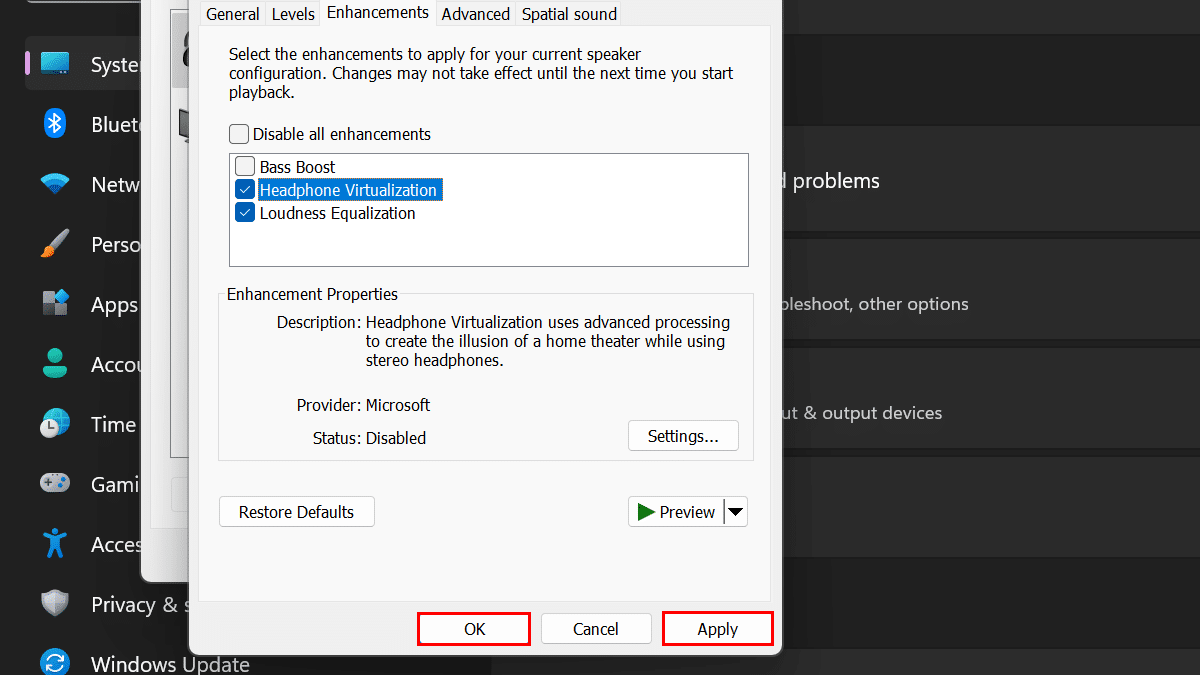Screen dimensions: 1200x675
Task: Click the Time & language globe icon
Action: [55, 424]
